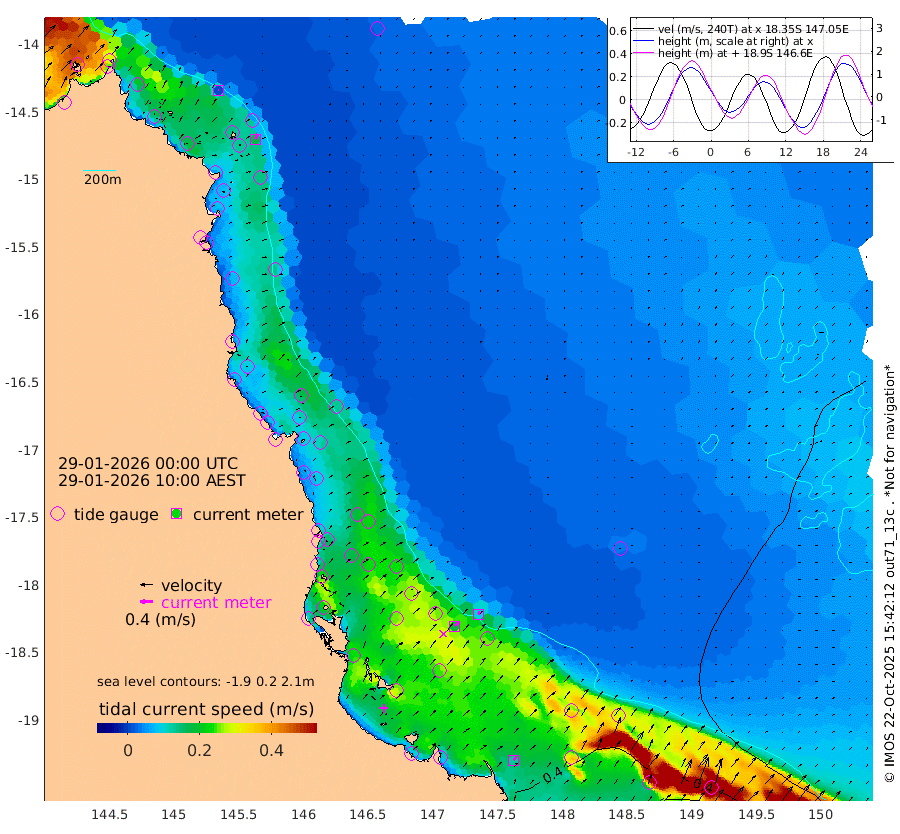Image resolution: width=900 pixels, height=834 pixels.
Task: Click the '-17.5' latitude axis label
Action: tap(22, 518)
